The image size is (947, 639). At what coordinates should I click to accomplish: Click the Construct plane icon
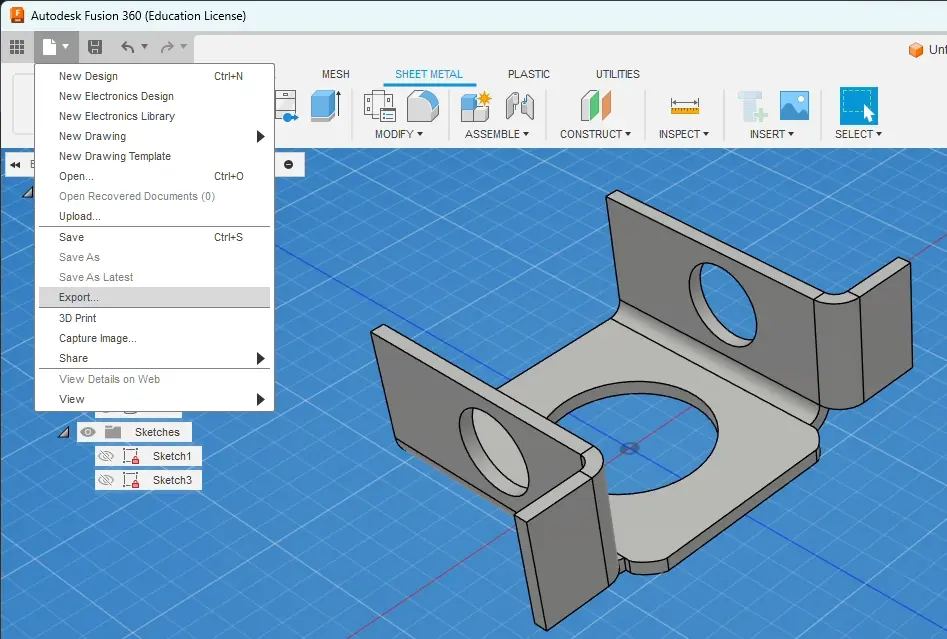click(594, 105)
